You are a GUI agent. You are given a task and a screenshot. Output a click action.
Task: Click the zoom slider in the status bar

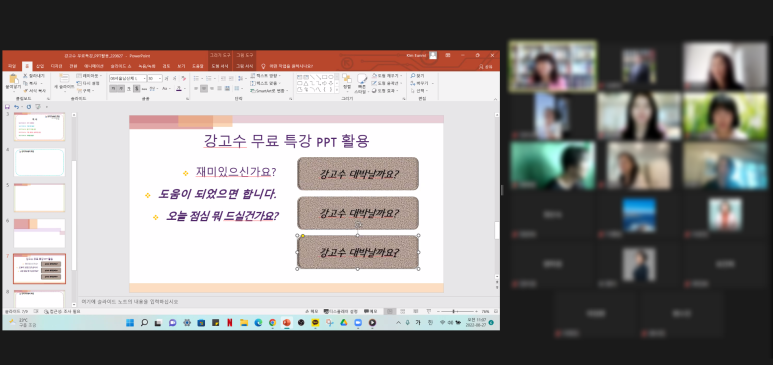tap(453, 312)
